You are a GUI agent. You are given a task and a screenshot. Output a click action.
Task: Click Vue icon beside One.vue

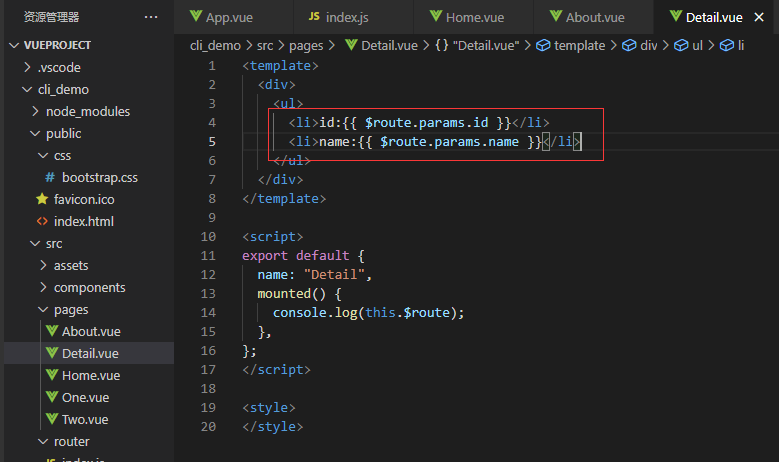coord(52,397)
